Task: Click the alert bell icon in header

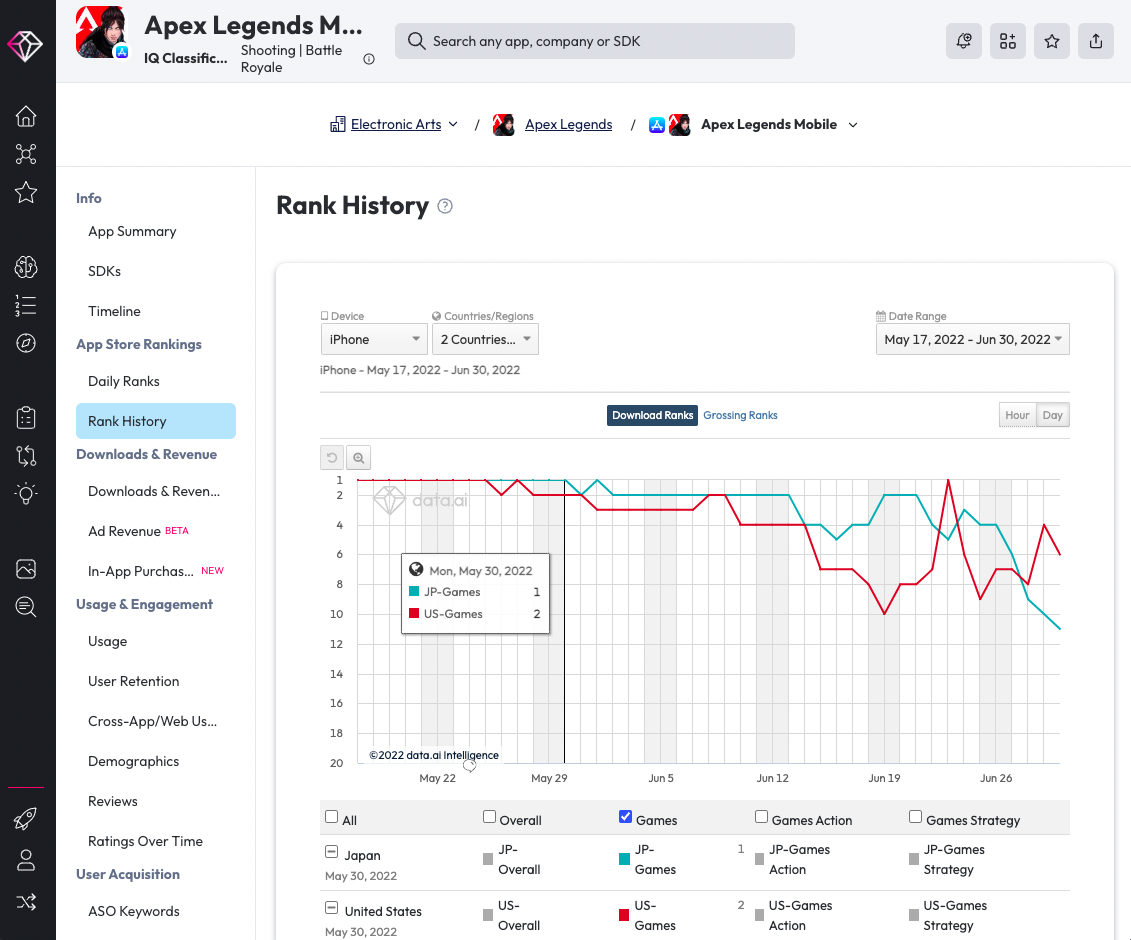Action: click(964, 41)
